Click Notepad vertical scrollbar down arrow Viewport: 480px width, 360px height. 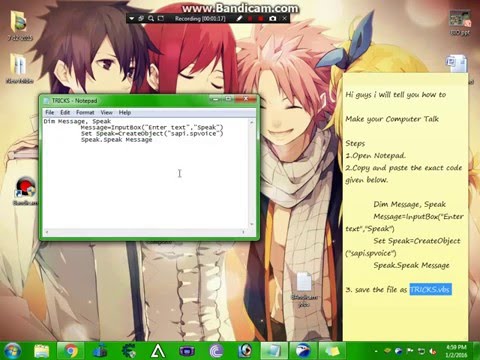pos(252,225)
